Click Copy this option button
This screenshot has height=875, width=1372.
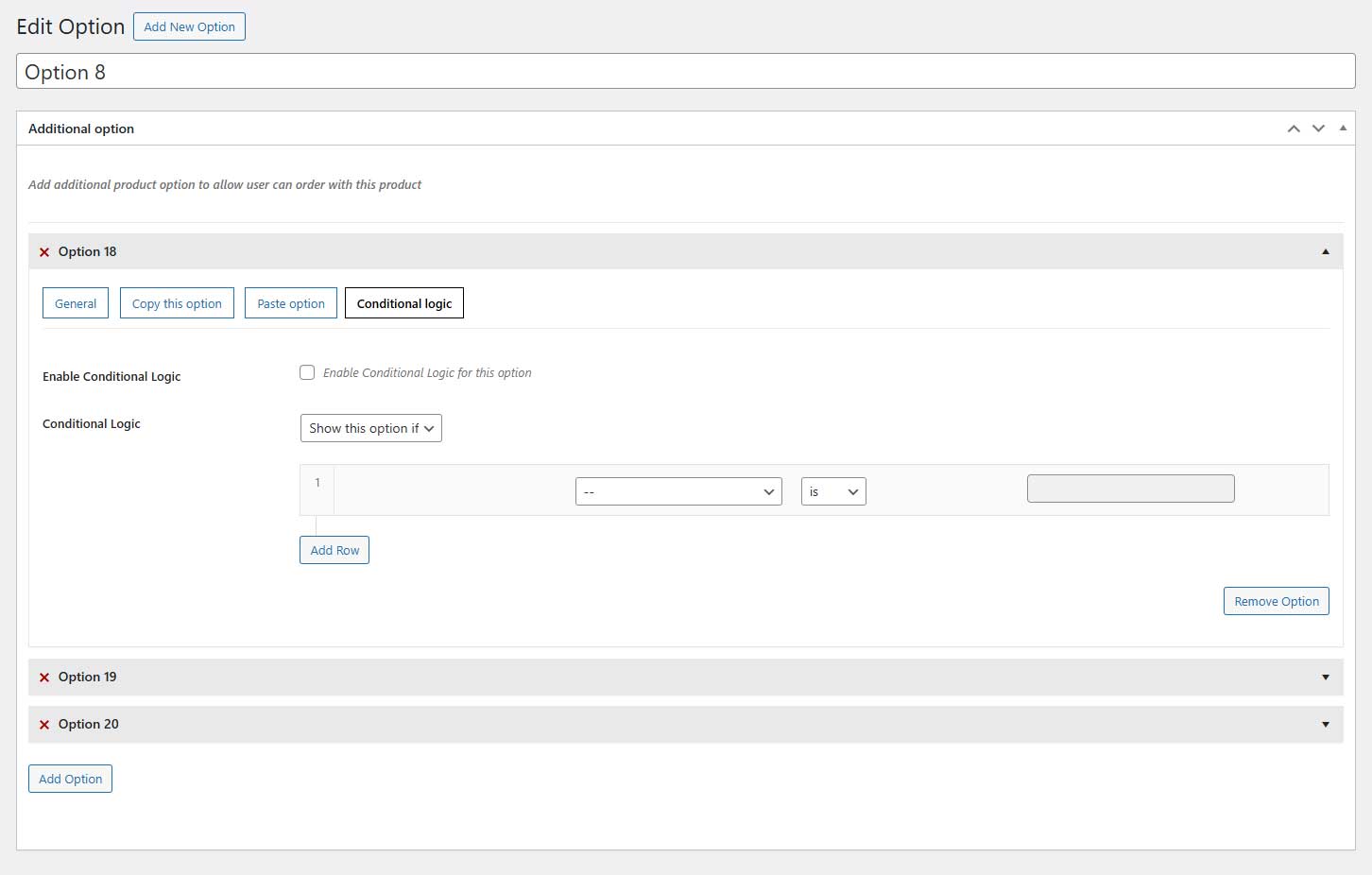pyautogui.click(x=177, y=303)
